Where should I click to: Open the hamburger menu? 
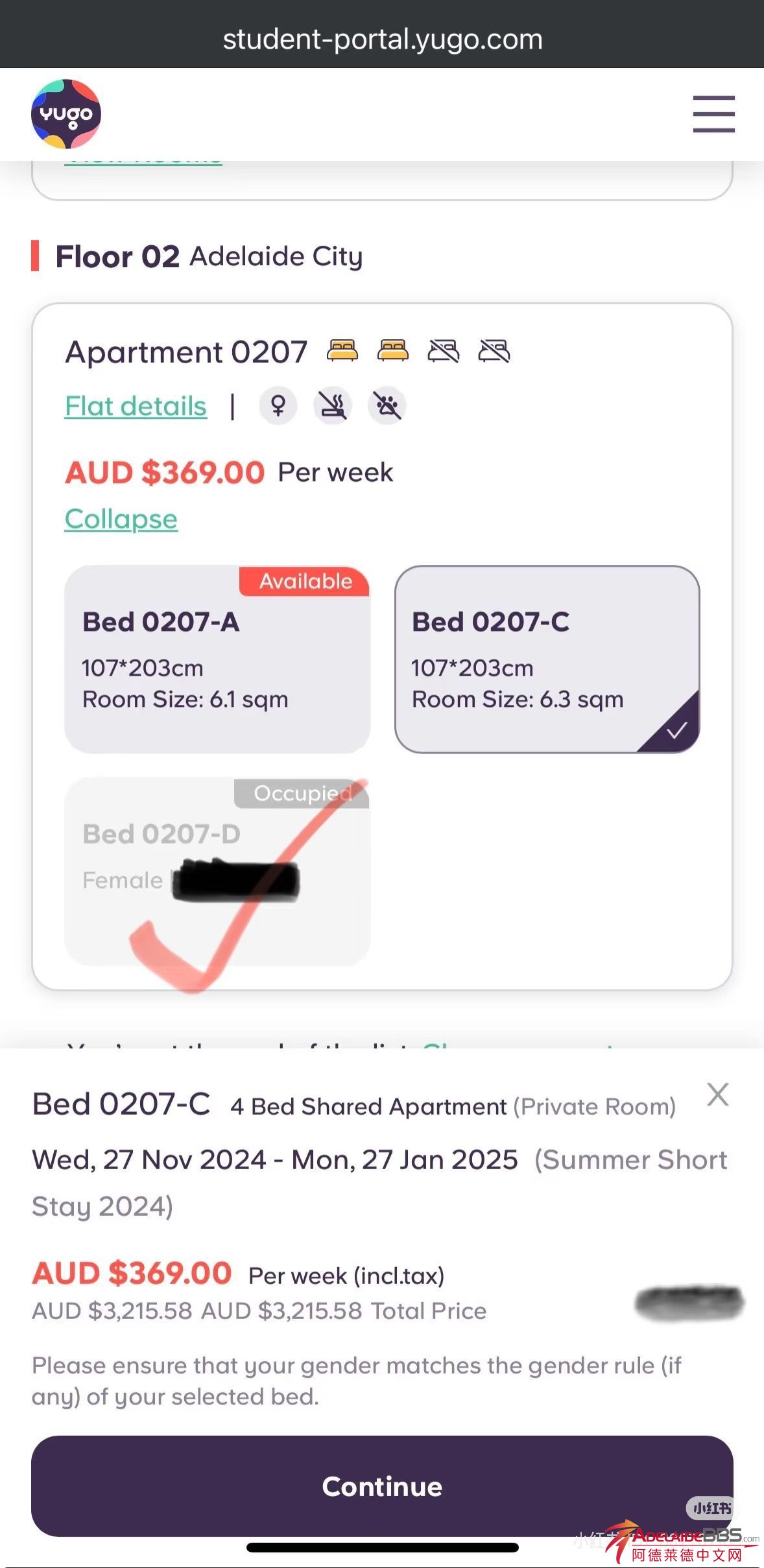(x=713, y=114)
